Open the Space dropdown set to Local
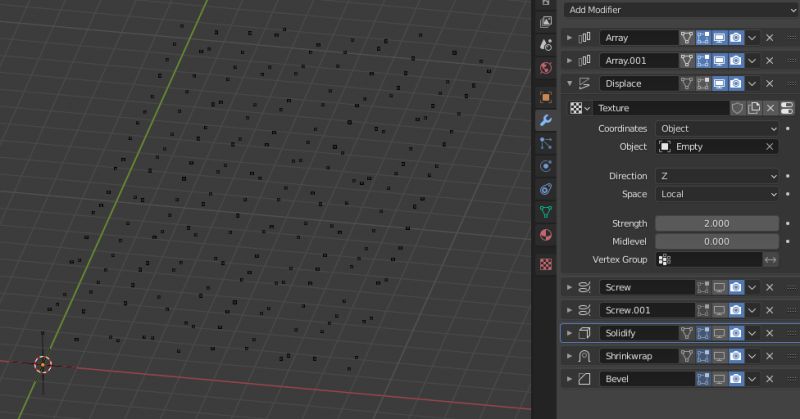 (717, 194)
